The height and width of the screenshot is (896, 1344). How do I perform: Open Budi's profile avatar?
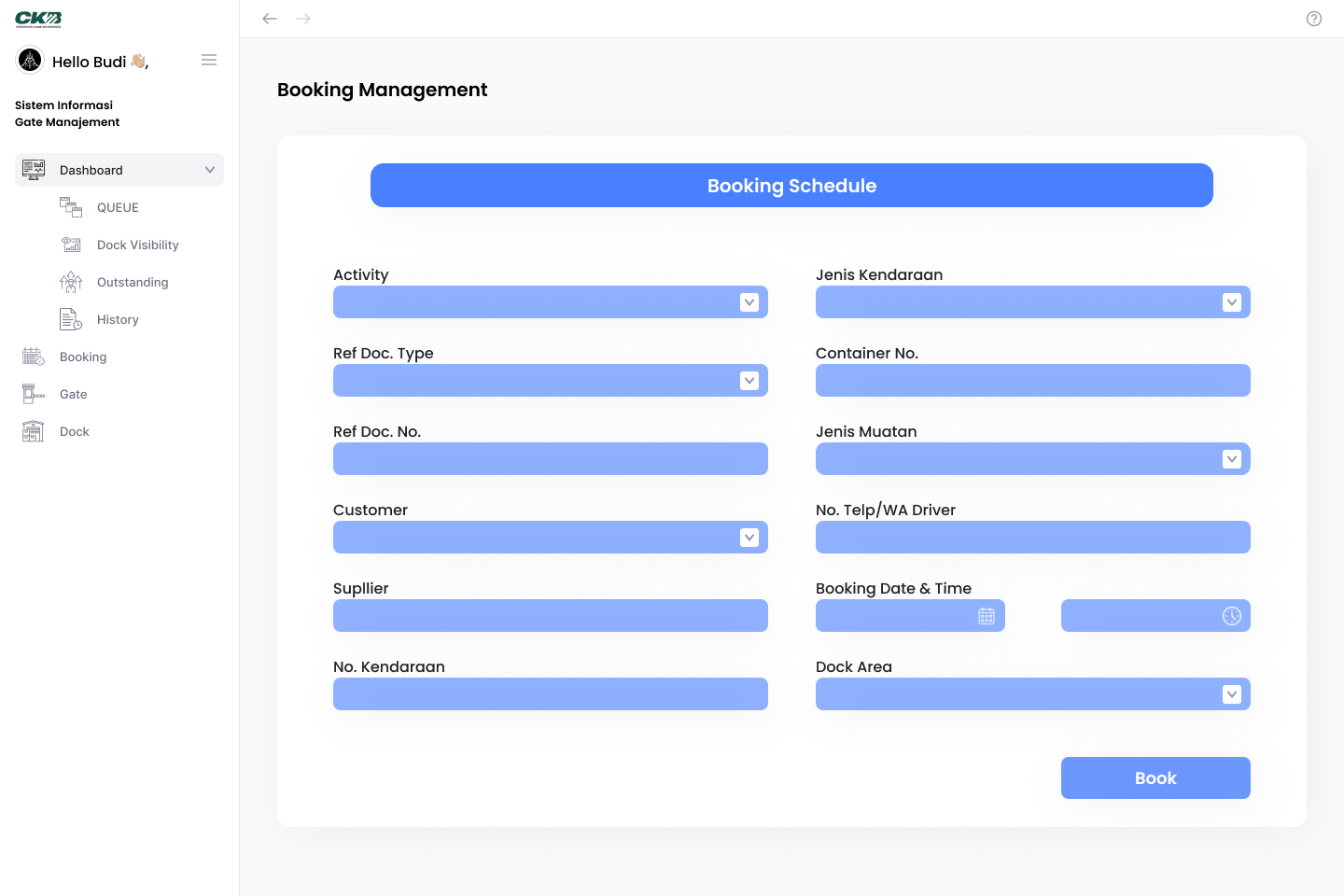tap(30, 61)
